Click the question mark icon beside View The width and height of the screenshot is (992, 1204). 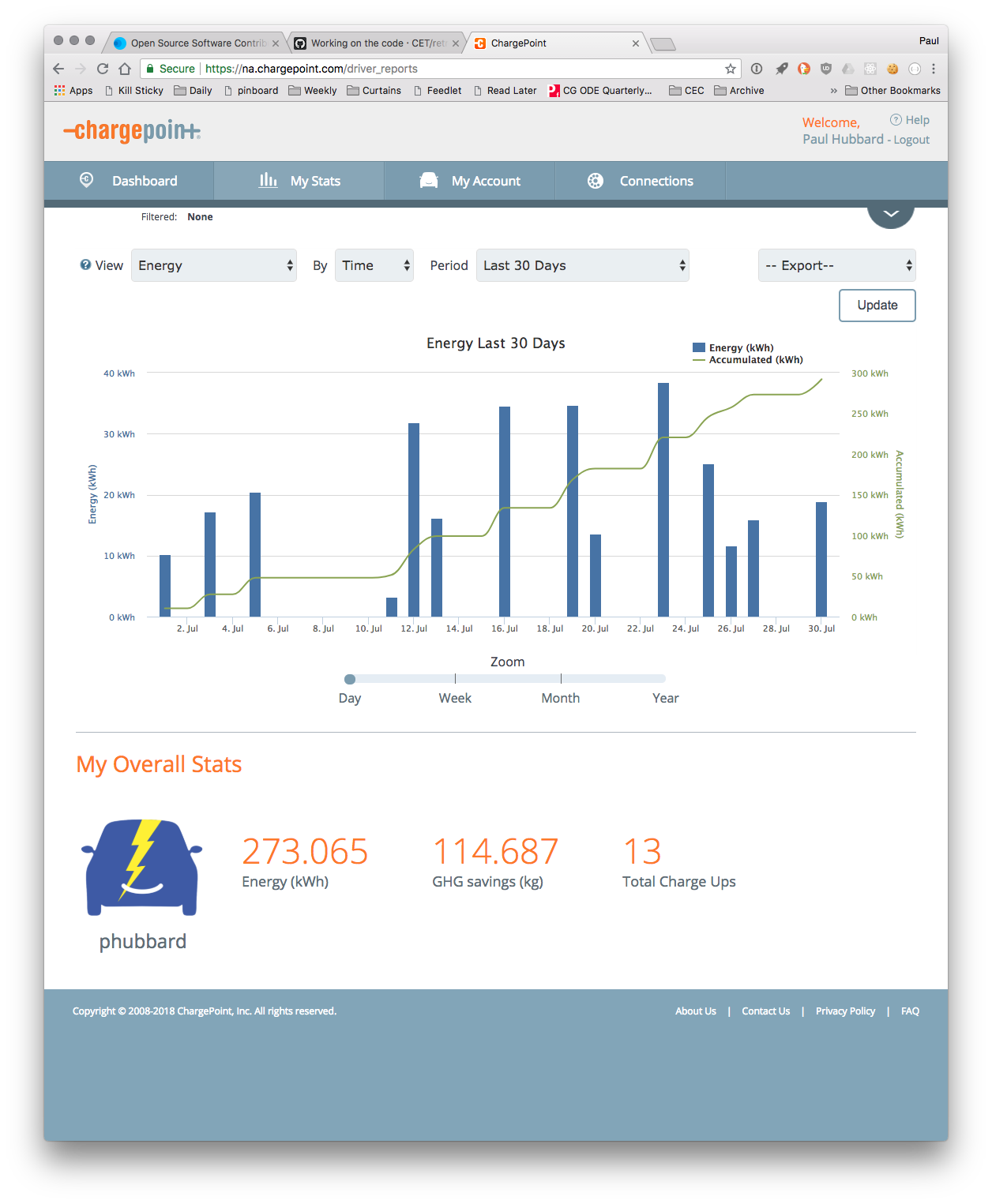click(85, 264)
